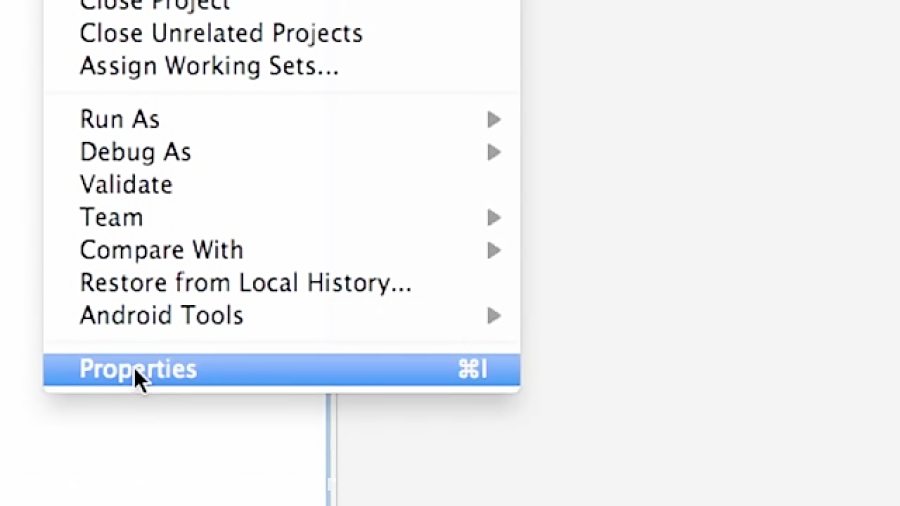Choose Assign Working Sets...
Screen dimensions: 900x506
click(209, 67)
